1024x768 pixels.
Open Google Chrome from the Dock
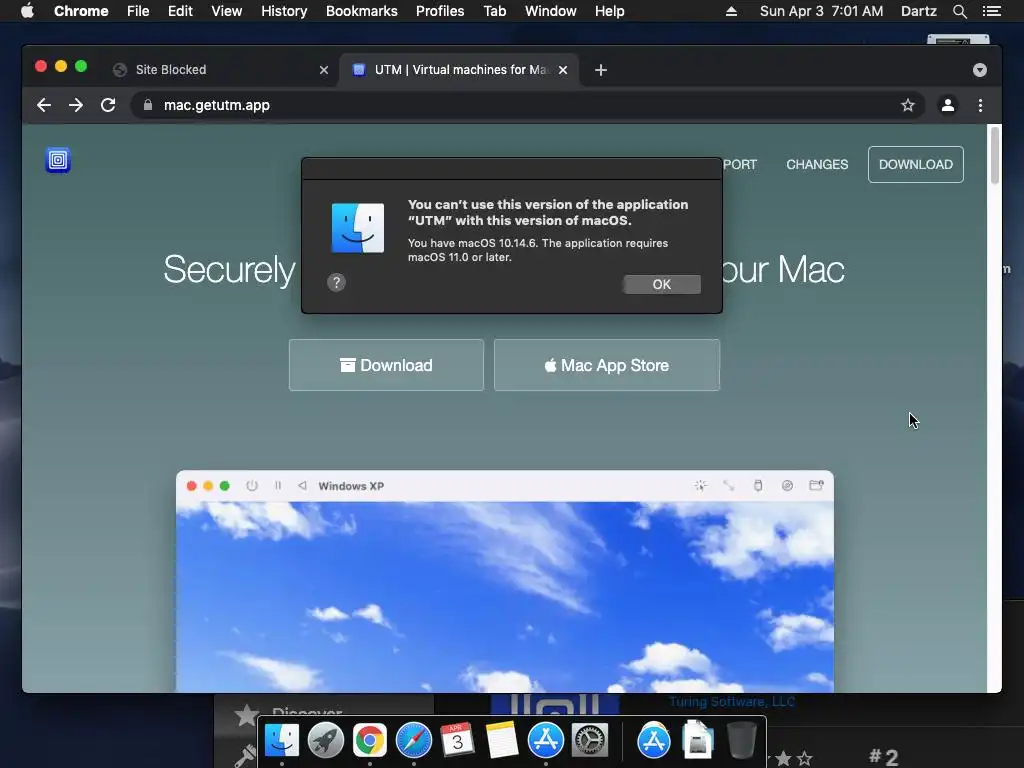tap(370, 741)
